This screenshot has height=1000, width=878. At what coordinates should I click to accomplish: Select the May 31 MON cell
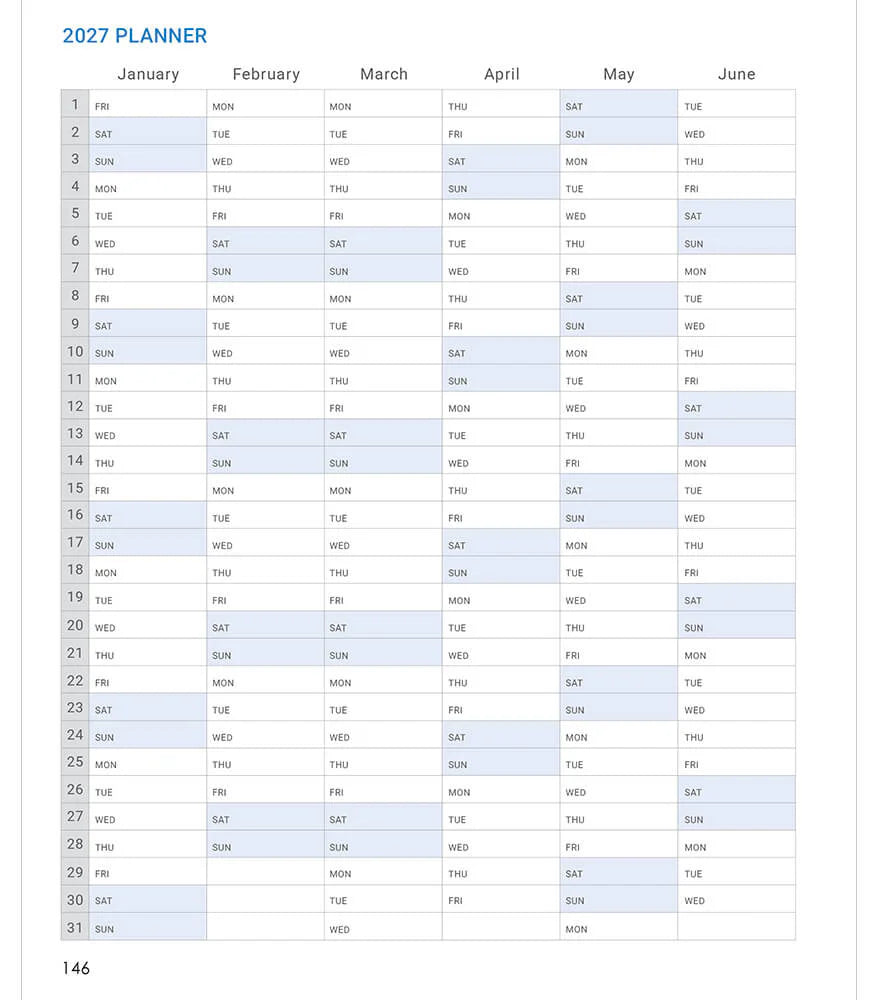coord(619,928)
